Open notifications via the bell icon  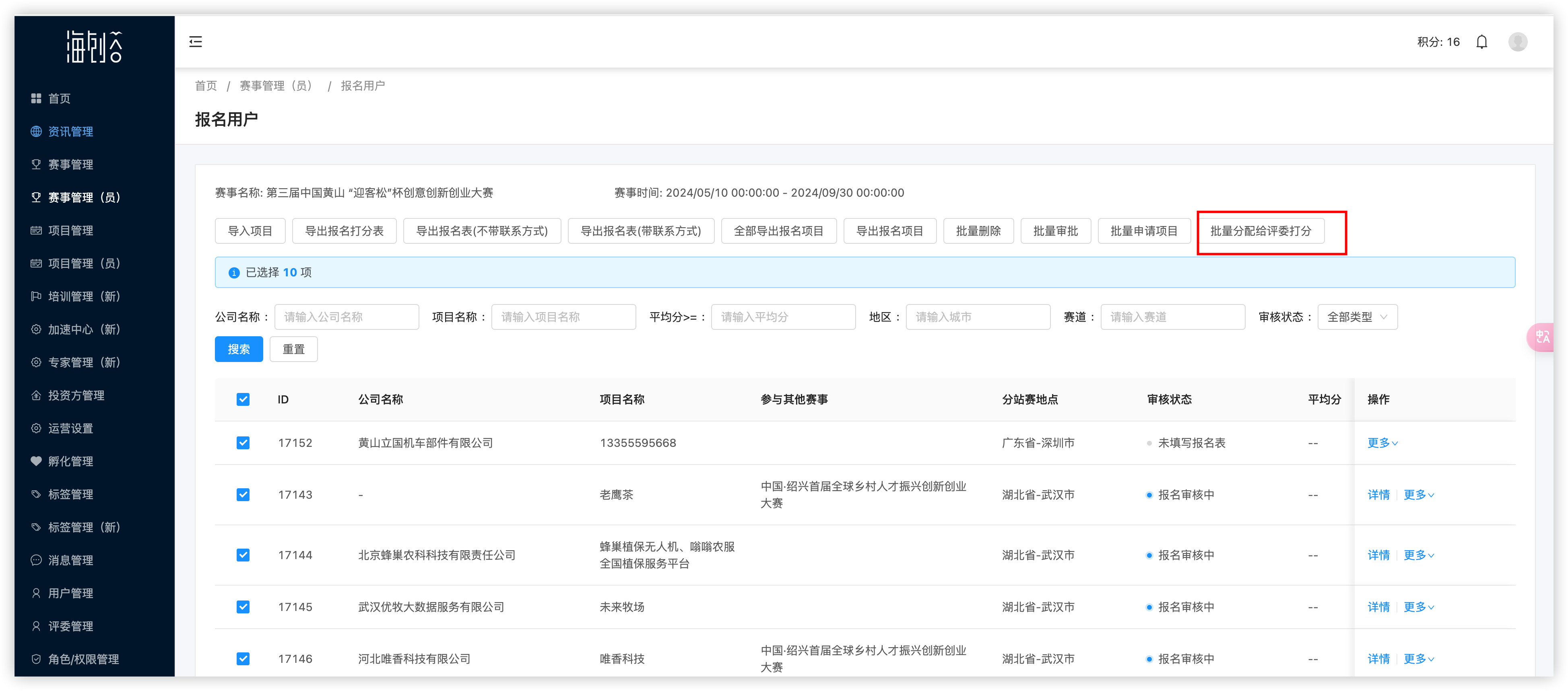[1481, 42]
